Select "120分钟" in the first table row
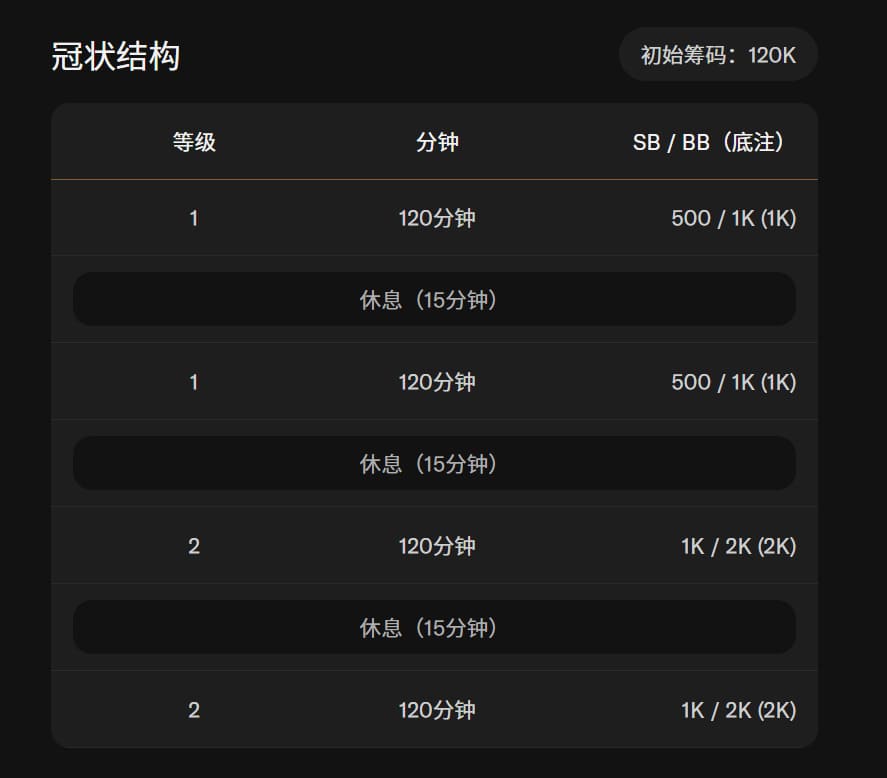887x778 pixels. coord(437,218)
